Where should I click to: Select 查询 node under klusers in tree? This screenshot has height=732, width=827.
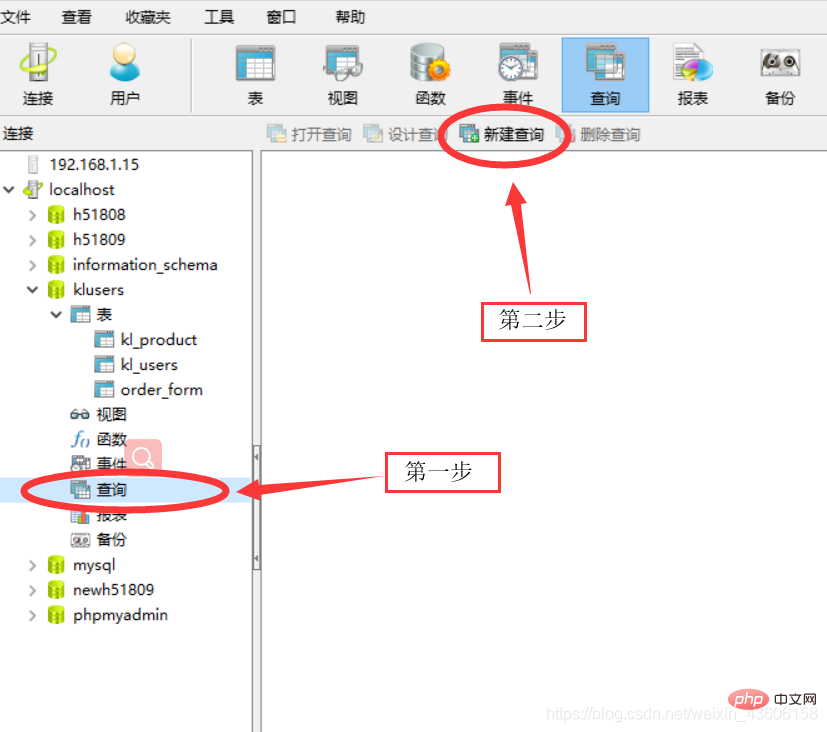(111, 490)
